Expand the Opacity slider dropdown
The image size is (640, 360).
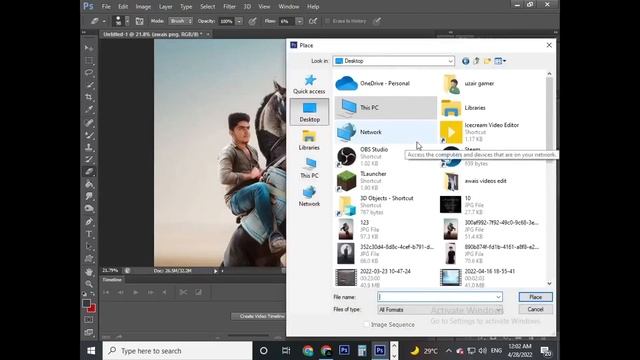pos(239,21)
